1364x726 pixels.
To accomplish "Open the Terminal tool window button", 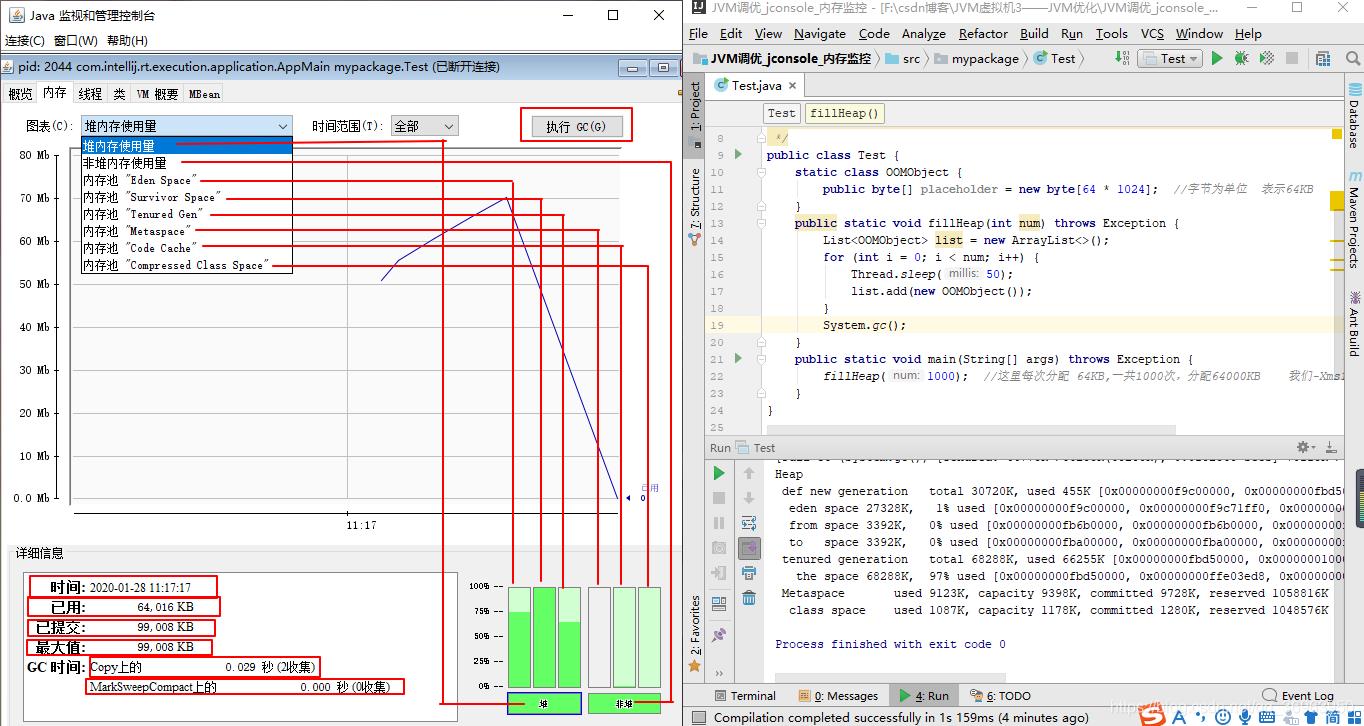I will pyautogui.click(x=743, y=695).
